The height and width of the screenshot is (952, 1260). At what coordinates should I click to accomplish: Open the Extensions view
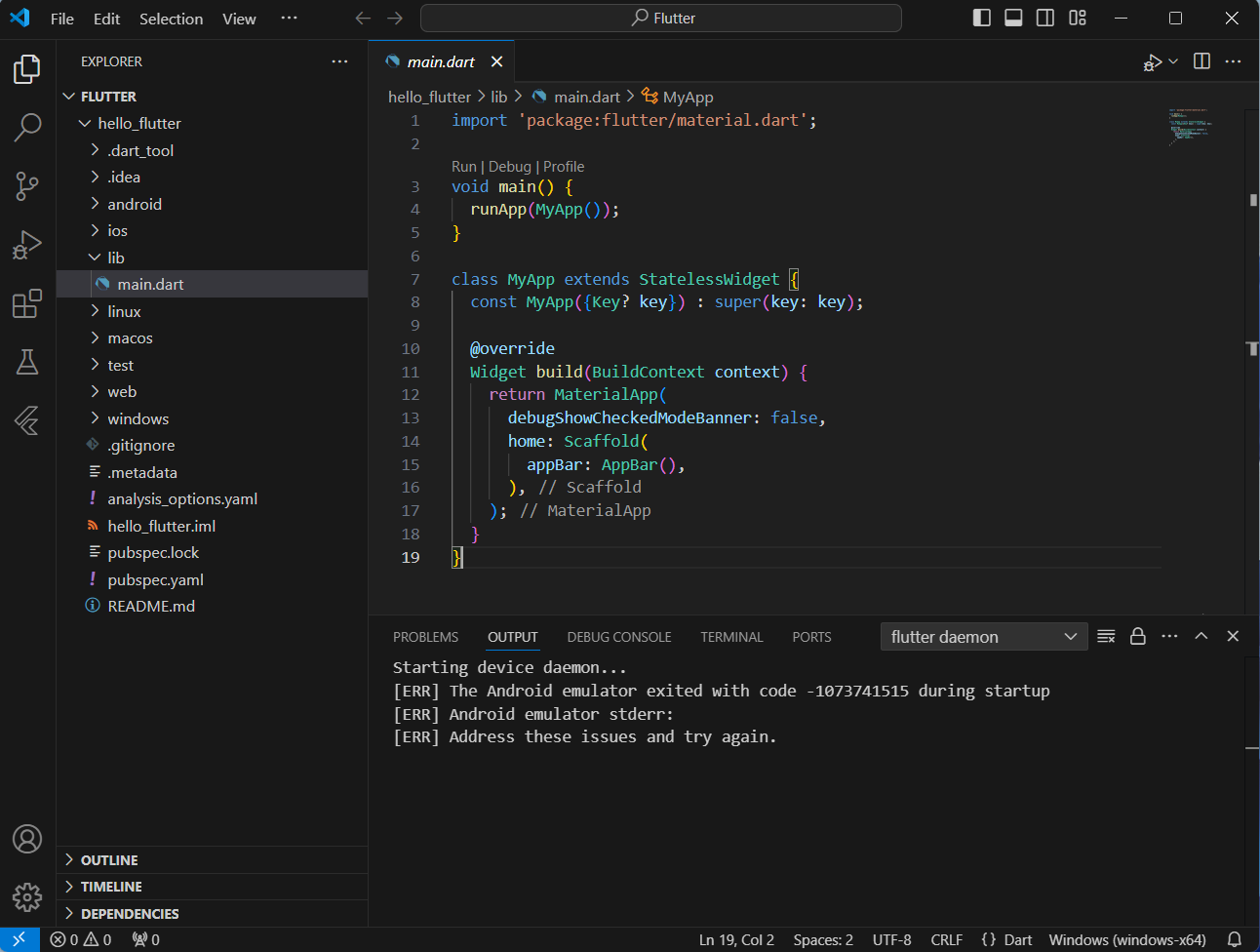click(x=27, y=303)
